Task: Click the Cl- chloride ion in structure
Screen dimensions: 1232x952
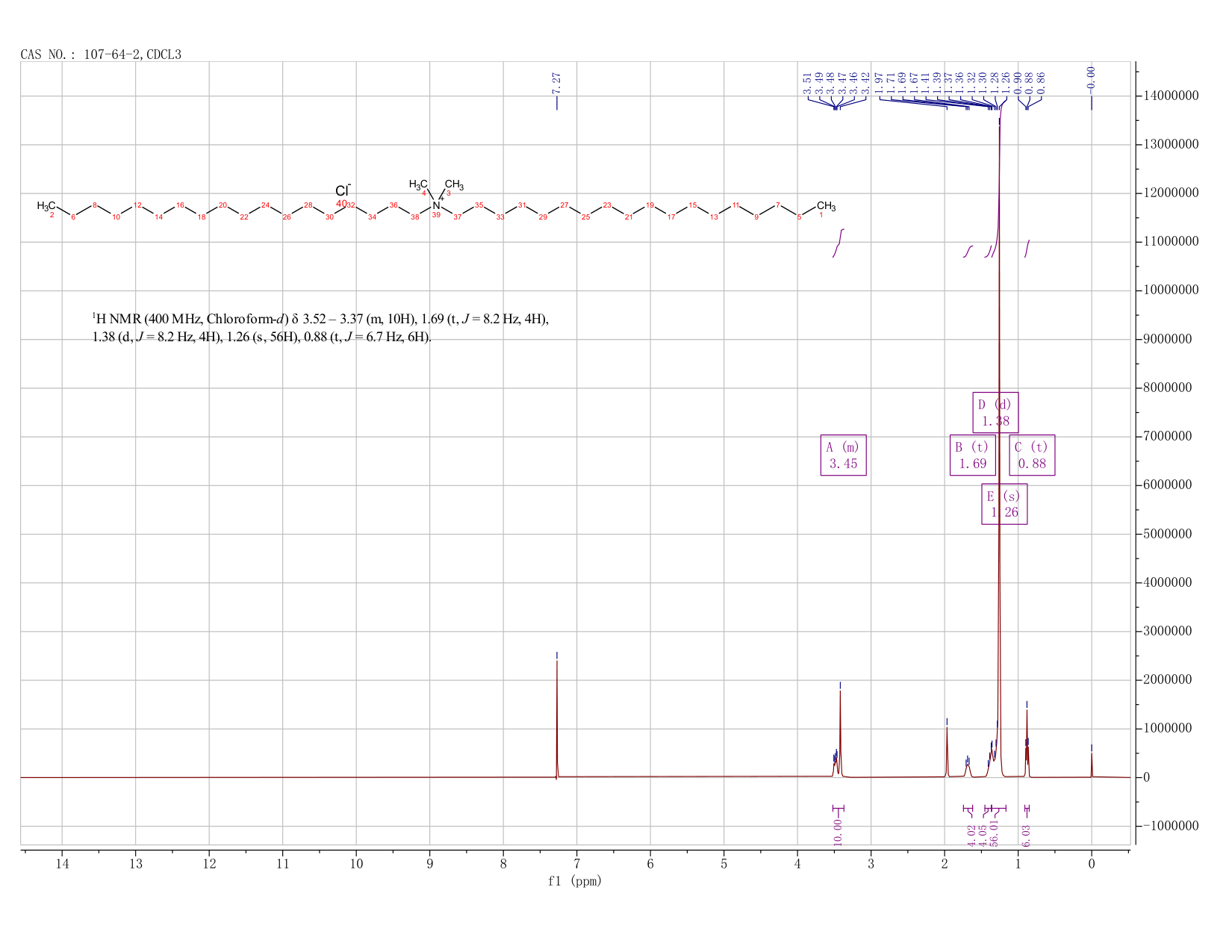Action: coord(343,191)
